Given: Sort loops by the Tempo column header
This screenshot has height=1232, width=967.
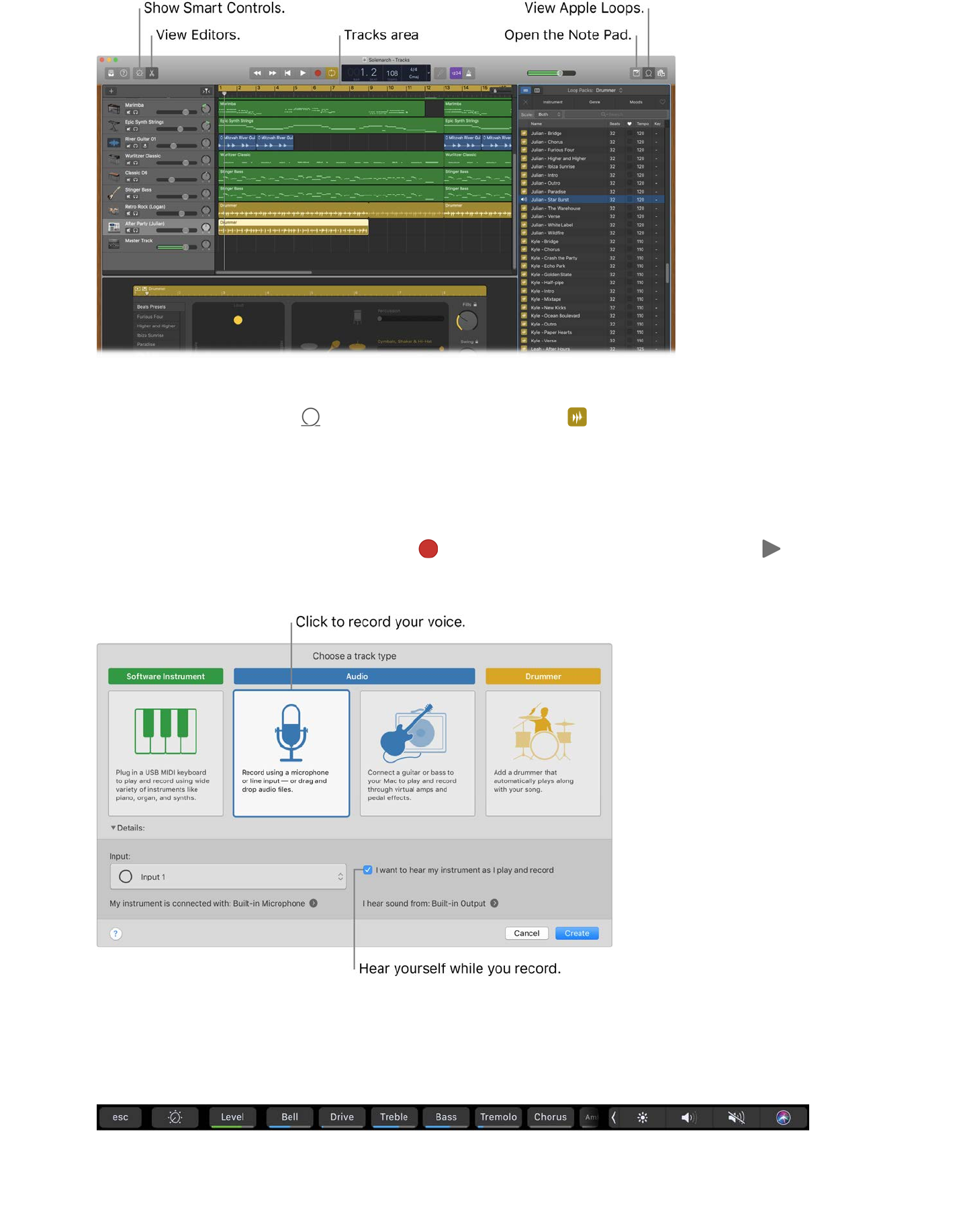Looking at the screenshot, I should (x=643, y=124).
